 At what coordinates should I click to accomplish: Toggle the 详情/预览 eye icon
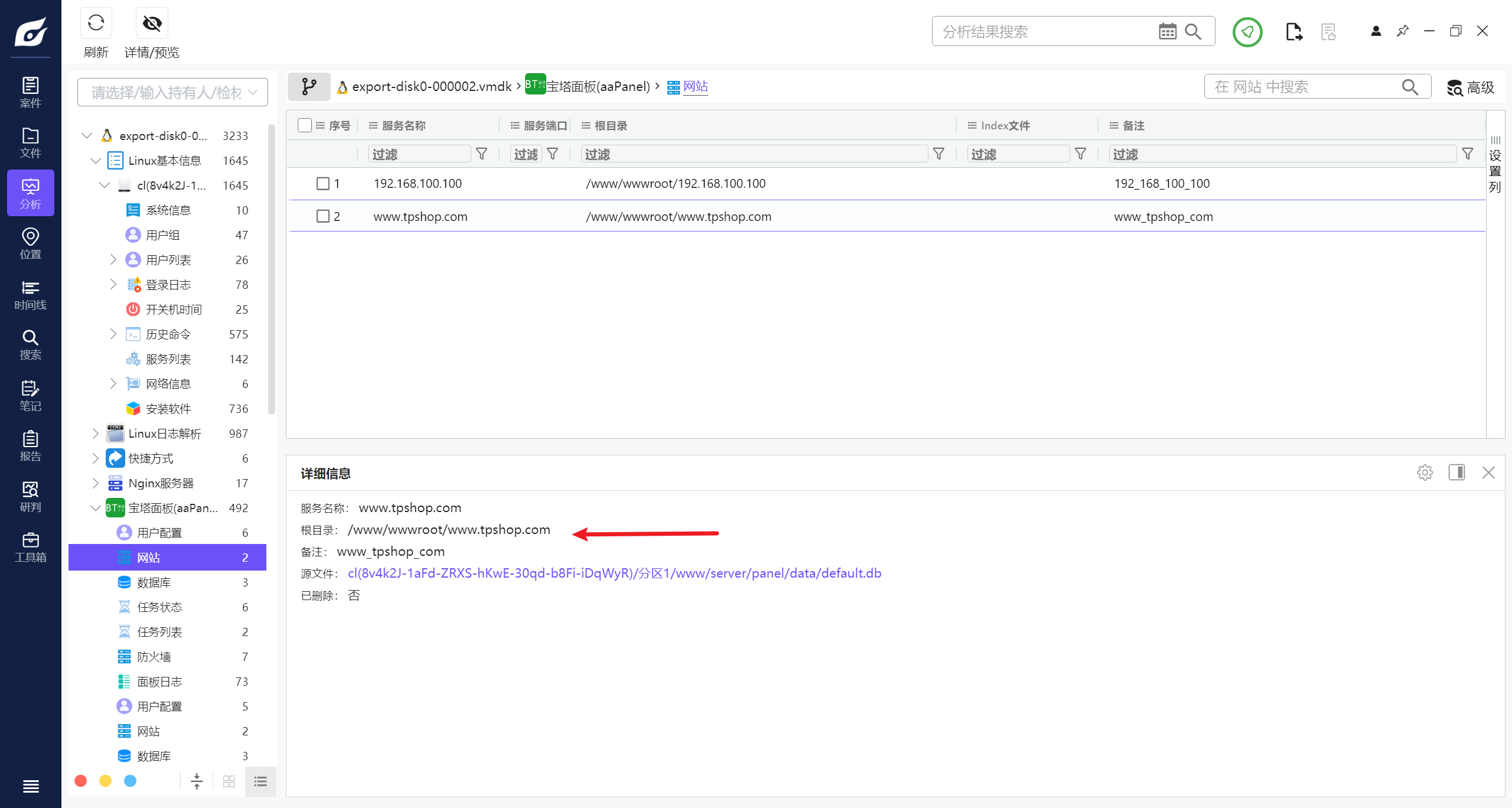coord(152,24)
